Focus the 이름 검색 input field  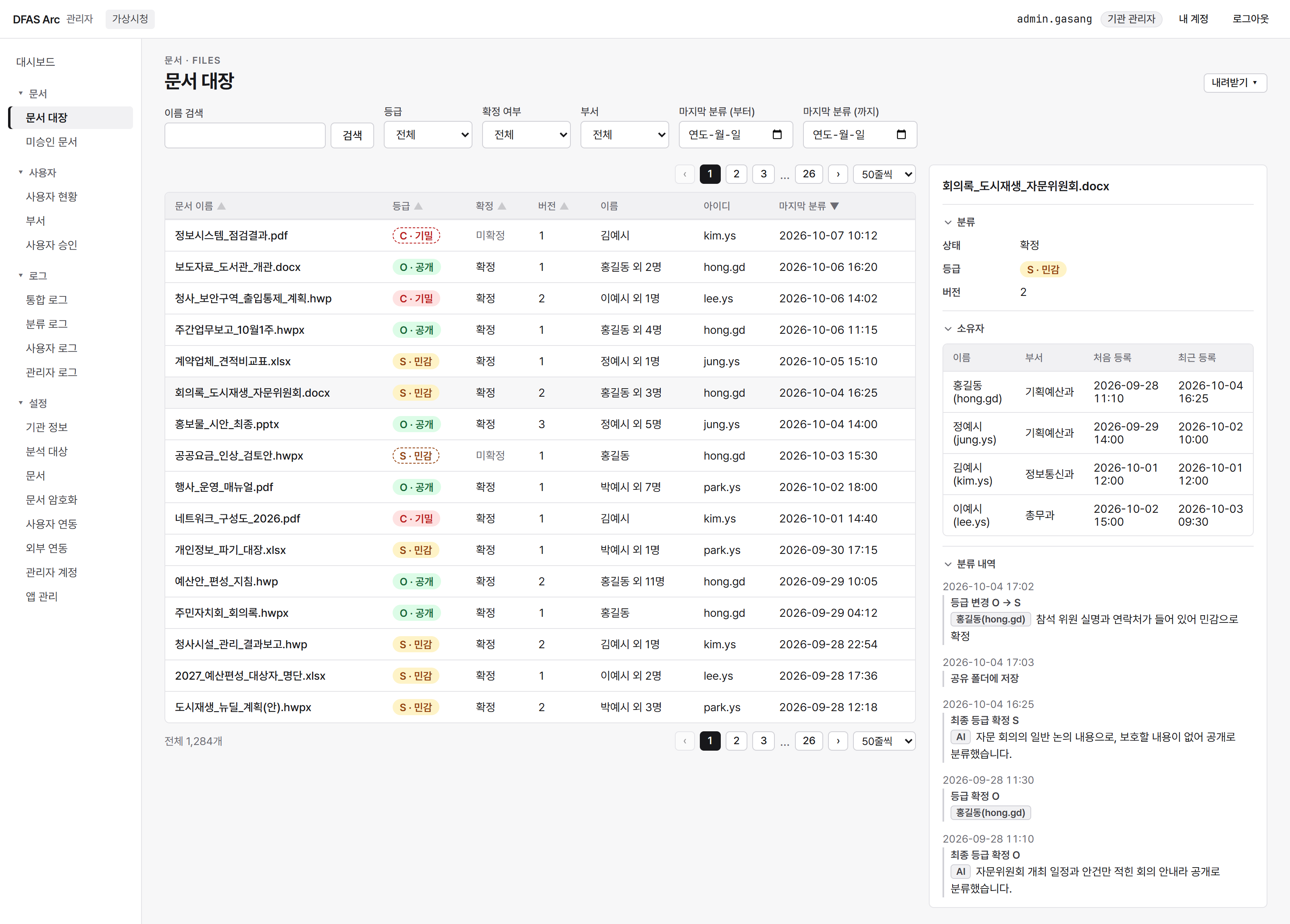pos(245,135)
